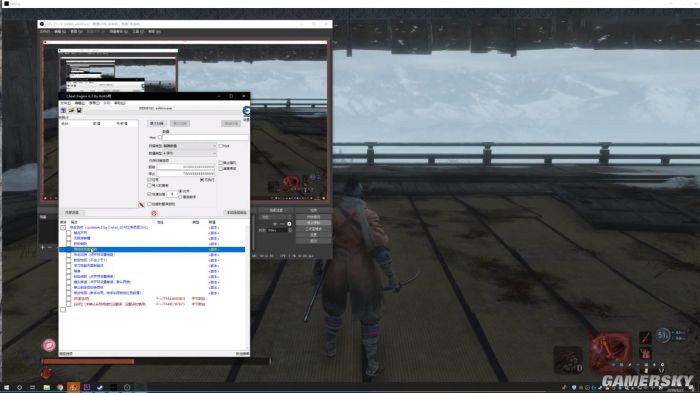The image size is (700, 393).
Task: Open the second menu in Cheat Engine menu bar
Action: 79,103
